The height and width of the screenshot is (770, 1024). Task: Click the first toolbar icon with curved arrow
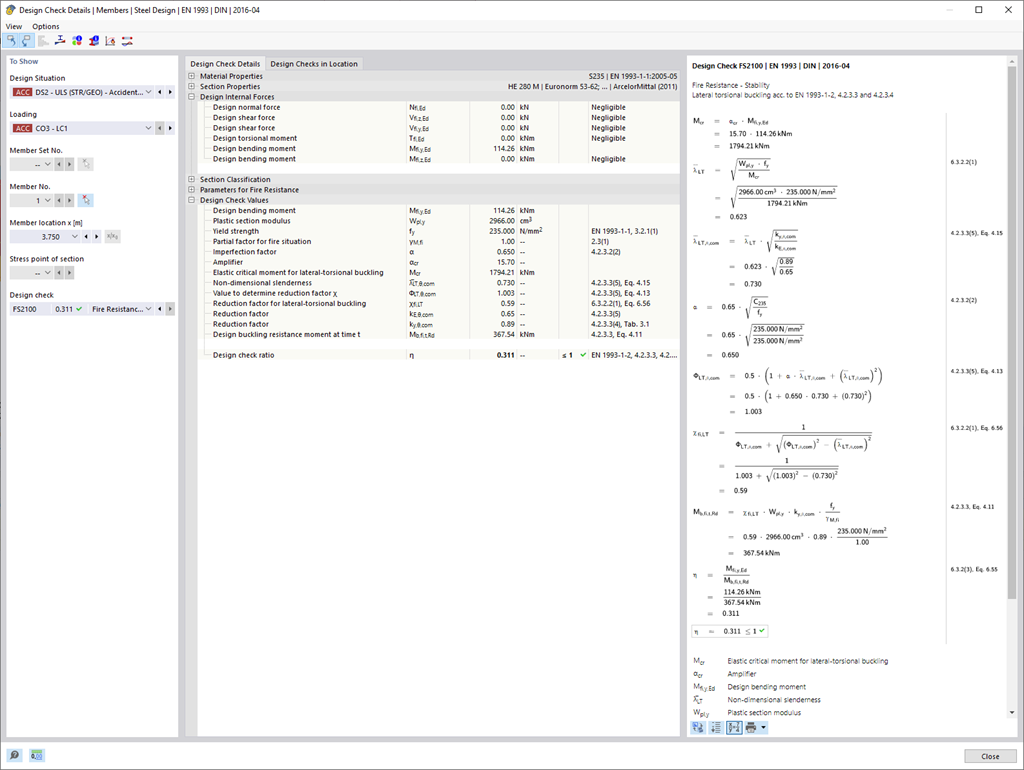click(10, 41)
